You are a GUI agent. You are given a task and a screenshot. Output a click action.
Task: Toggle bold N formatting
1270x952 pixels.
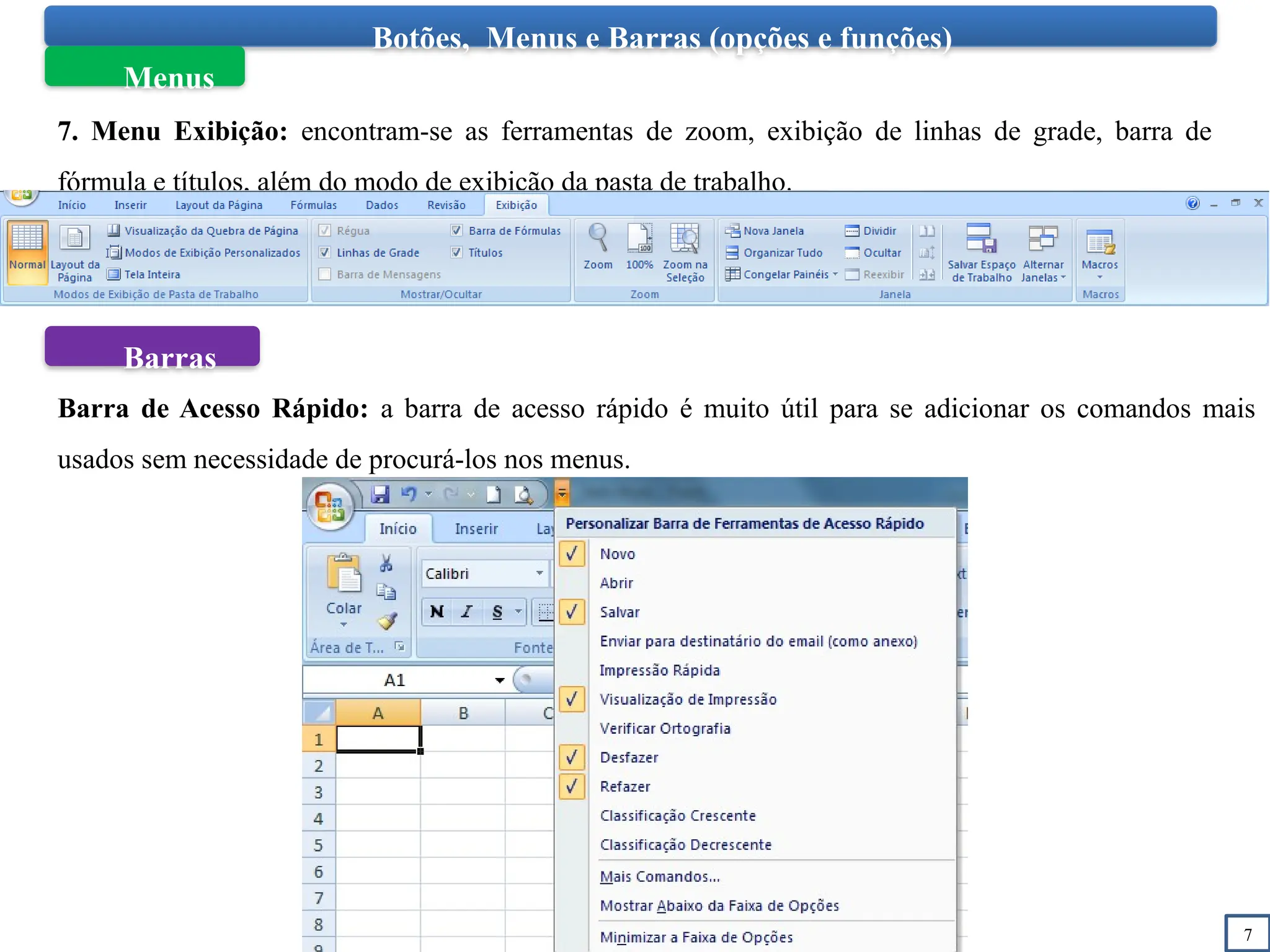point(437,612)
